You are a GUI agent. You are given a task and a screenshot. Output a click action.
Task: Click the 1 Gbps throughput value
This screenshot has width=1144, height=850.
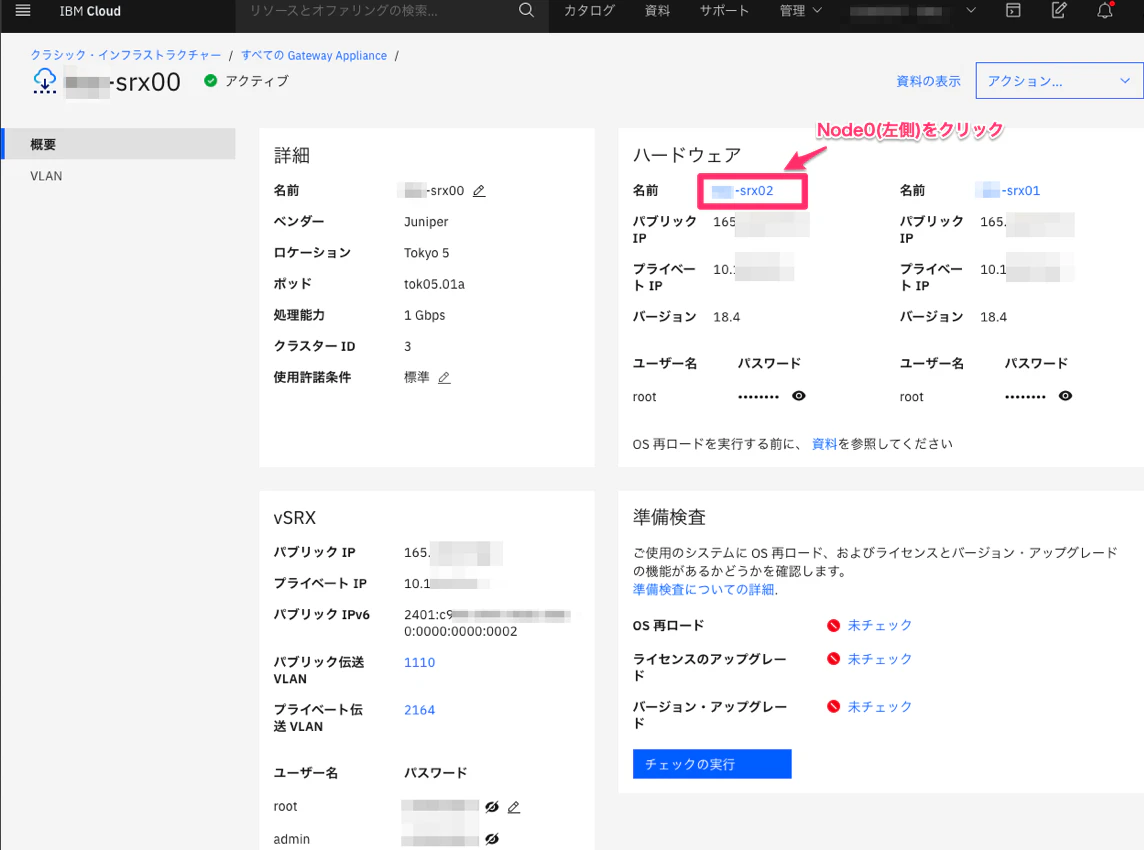425,315
